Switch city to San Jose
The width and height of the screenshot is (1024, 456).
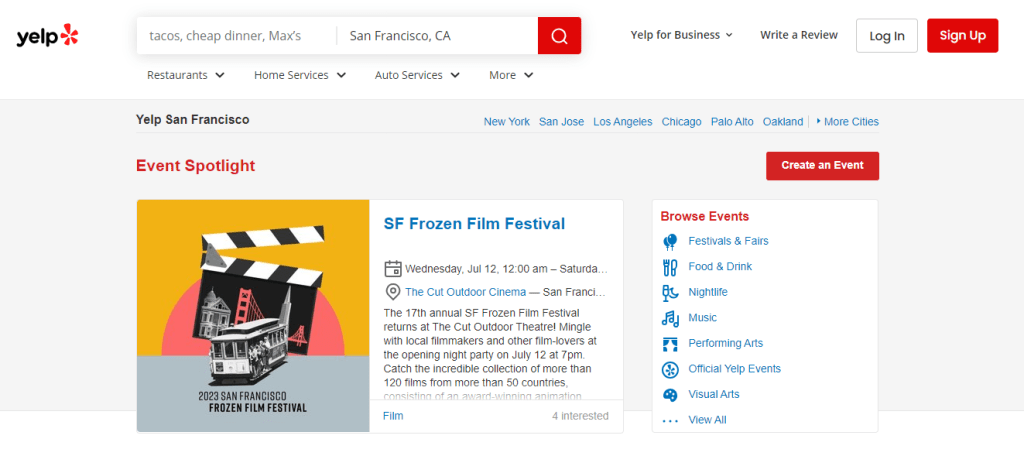[x=562, y=122]
